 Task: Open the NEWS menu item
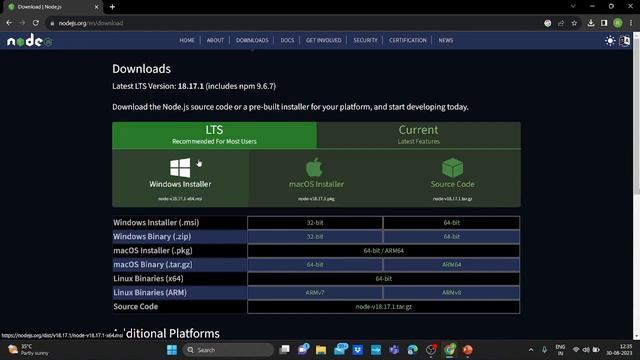[446, 40]
